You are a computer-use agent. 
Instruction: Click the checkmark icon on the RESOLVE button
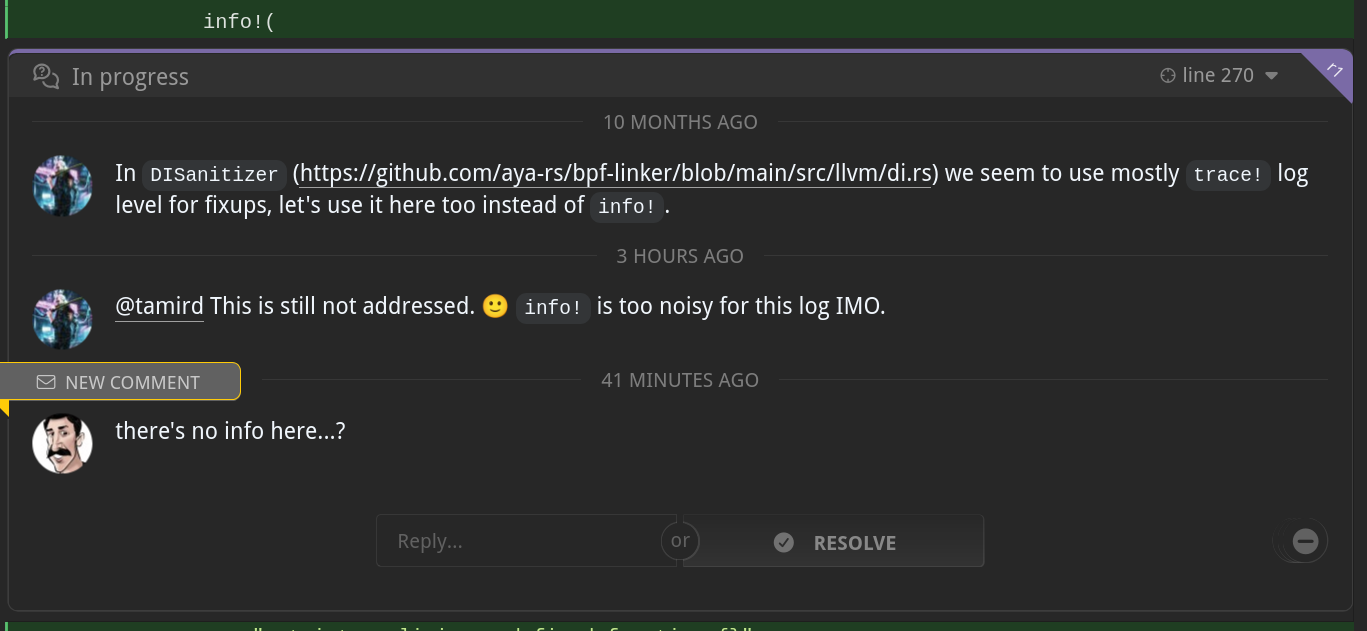(x=784, y=542)
